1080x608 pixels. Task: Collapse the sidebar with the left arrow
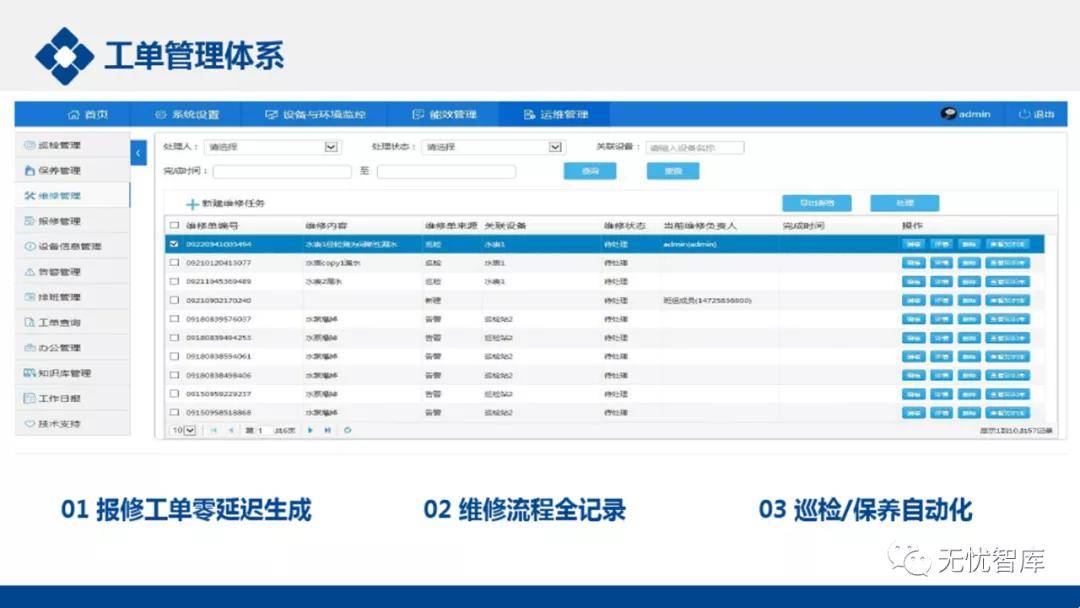point(139,153)
